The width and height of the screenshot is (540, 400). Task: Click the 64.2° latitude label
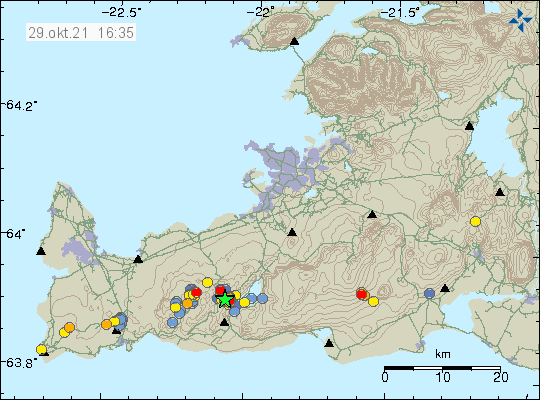tap(21, 105)
